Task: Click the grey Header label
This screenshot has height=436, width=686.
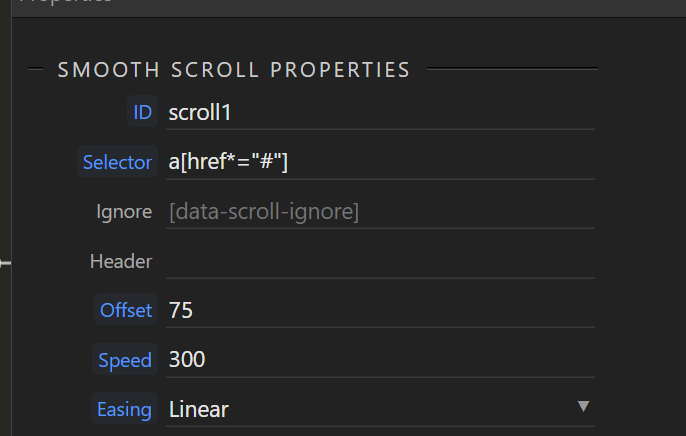Action: (121, 261)
